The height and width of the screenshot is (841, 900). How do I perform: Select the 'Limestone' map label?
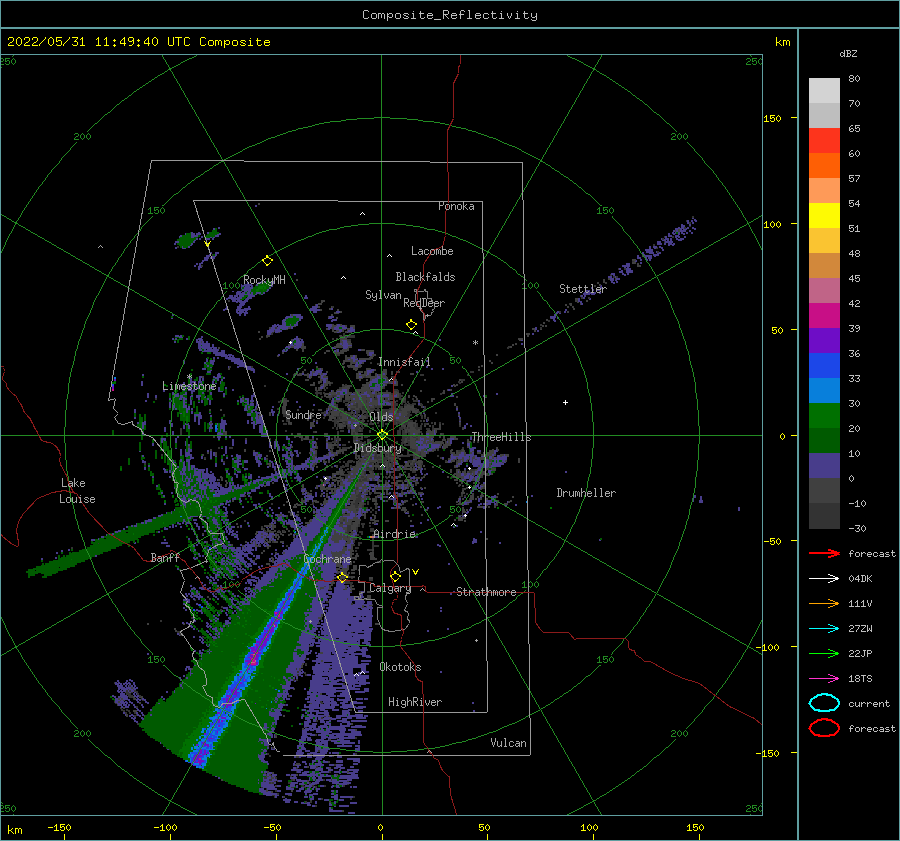189,386
